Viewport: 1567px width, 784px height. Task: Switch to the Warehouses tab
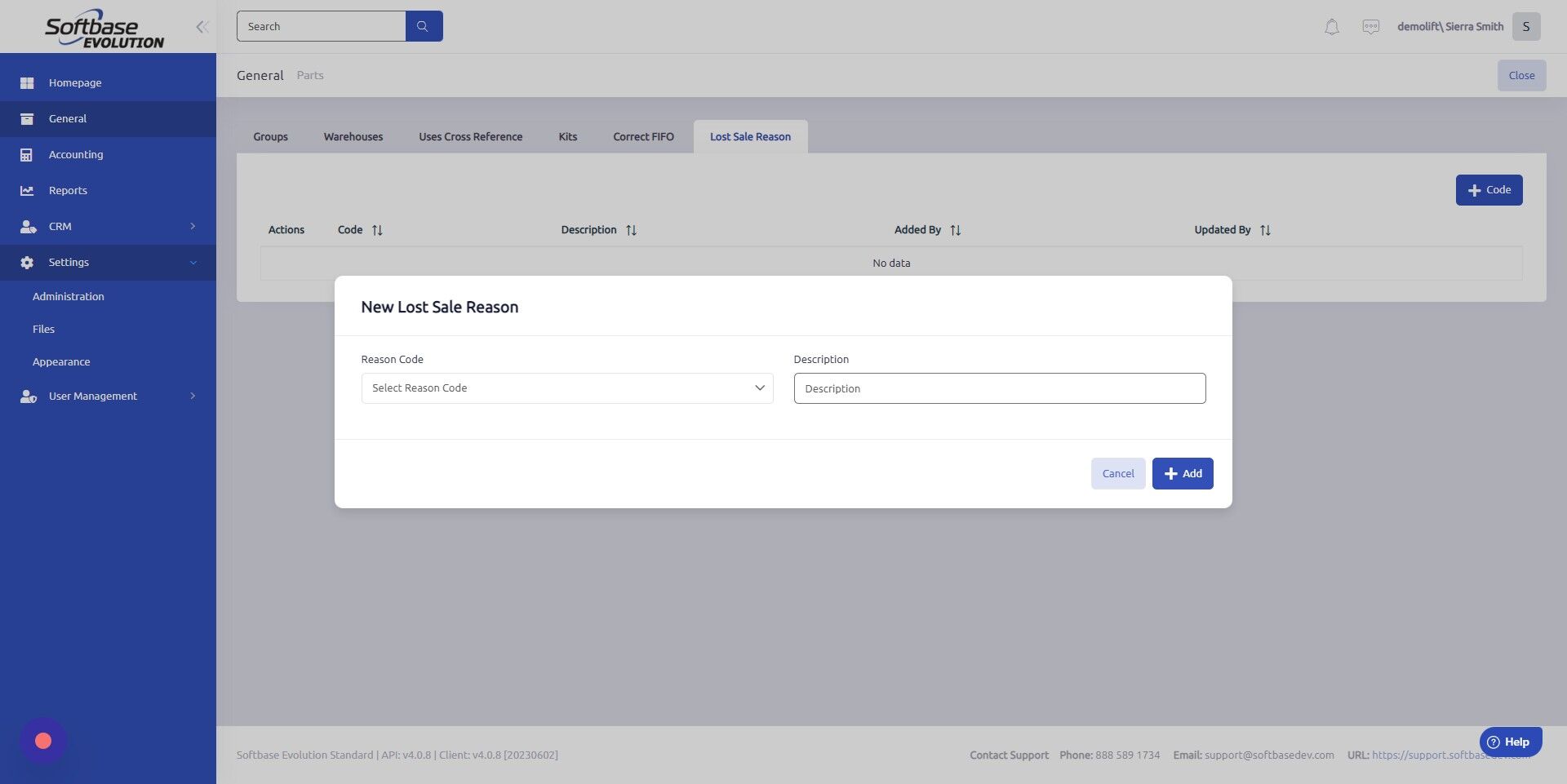353,136
